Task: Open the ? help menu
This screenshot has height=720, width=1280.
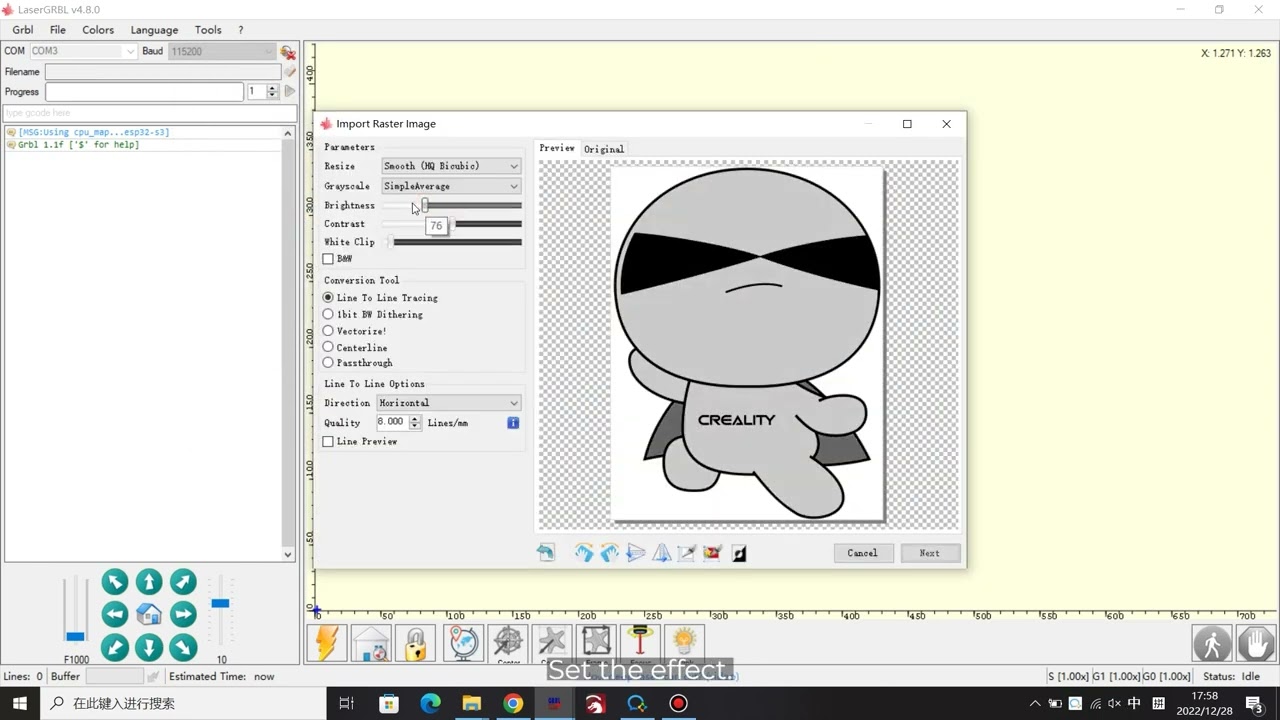Action: (240, 30)
